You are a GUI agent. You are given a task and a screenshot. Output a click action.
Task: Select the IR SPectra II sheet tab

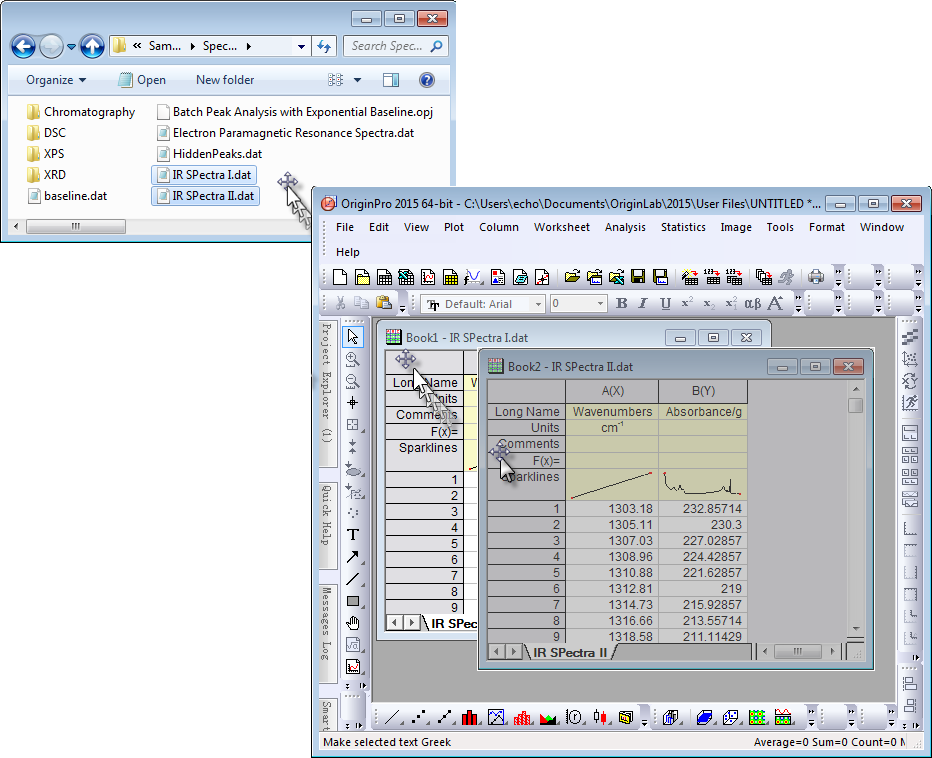pyautogui.click(x=570, y=652)
